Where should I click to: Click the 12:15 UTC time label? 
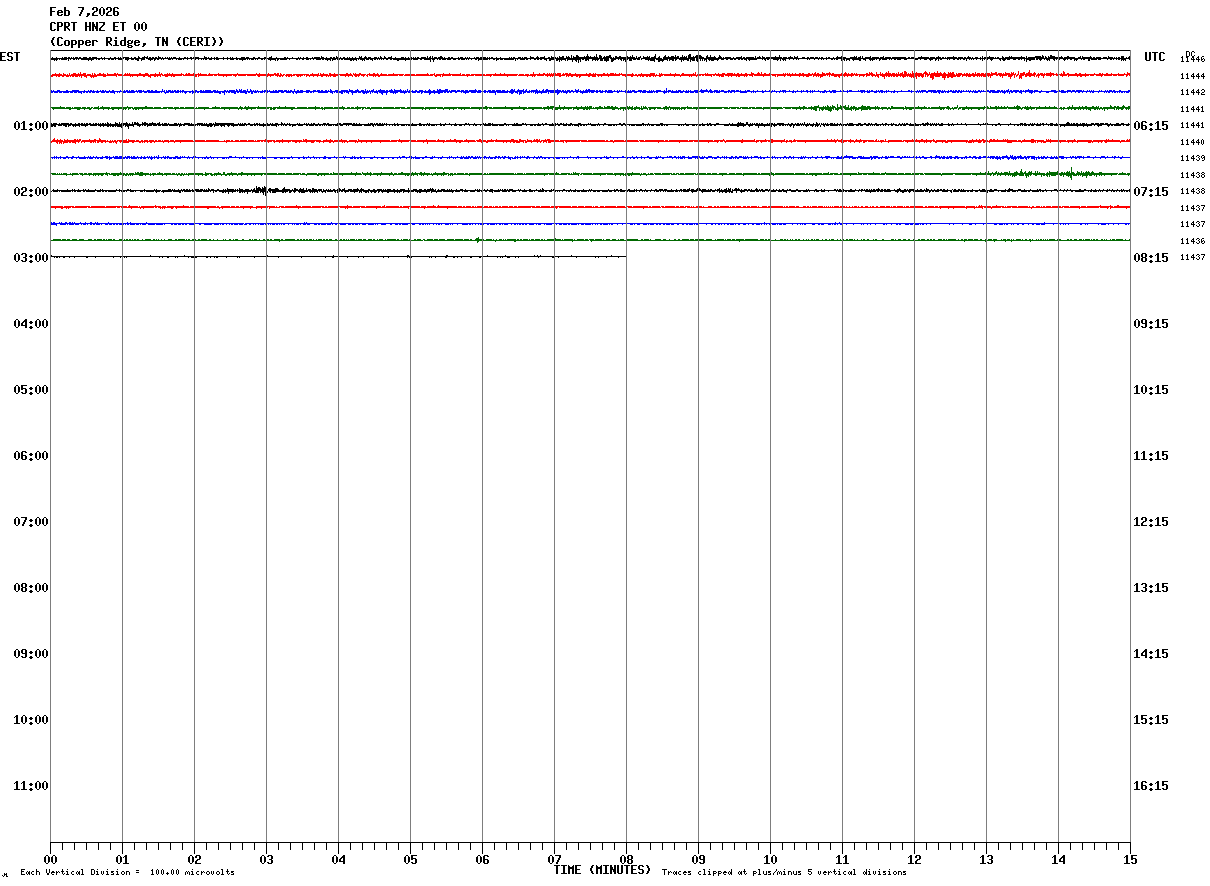point(1151,522)
